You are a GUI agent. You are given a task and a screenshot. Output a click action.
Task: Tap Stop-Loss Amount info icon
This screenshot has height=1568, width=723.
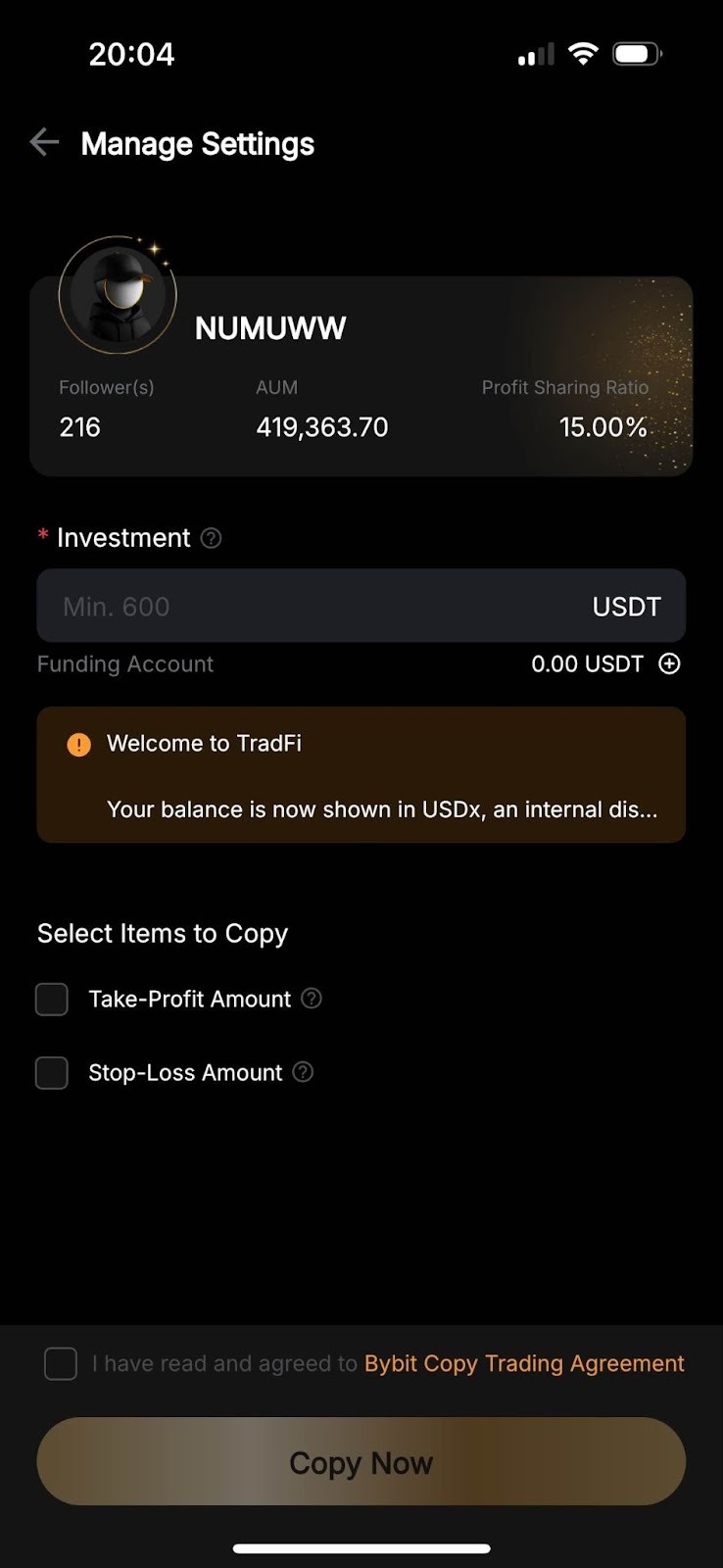click(x=304, y=1072)
